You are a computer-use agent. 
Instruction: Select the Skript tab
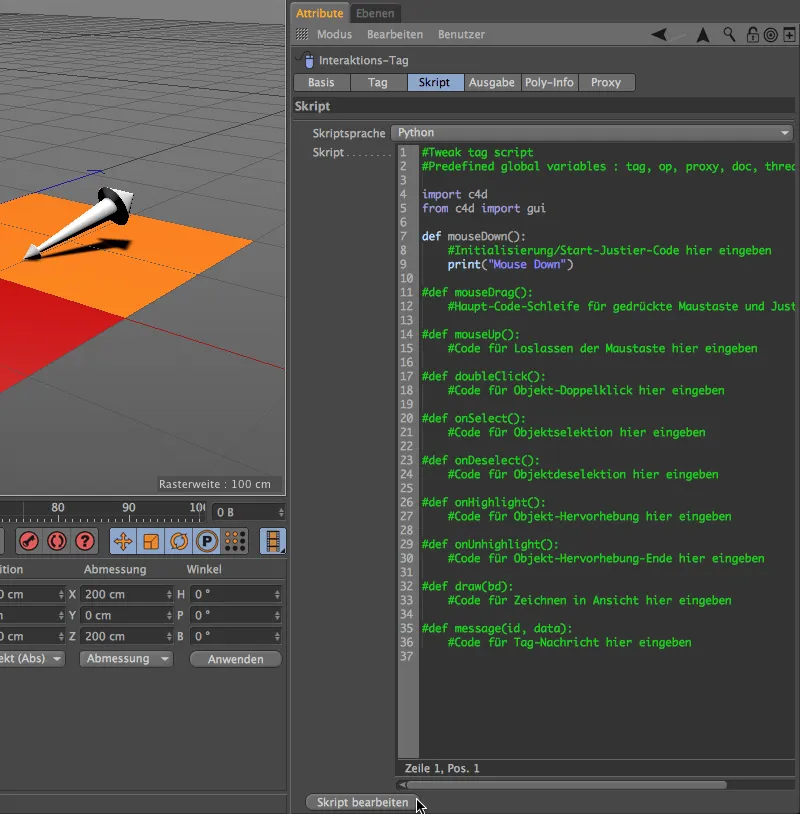435,82
